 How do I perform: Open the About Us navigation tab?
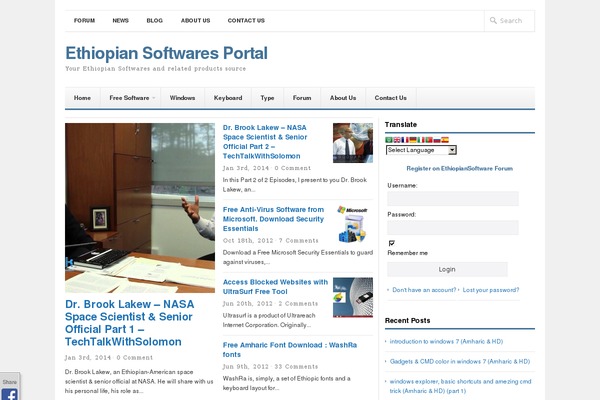pyautogui.click(x=343, y=98)
